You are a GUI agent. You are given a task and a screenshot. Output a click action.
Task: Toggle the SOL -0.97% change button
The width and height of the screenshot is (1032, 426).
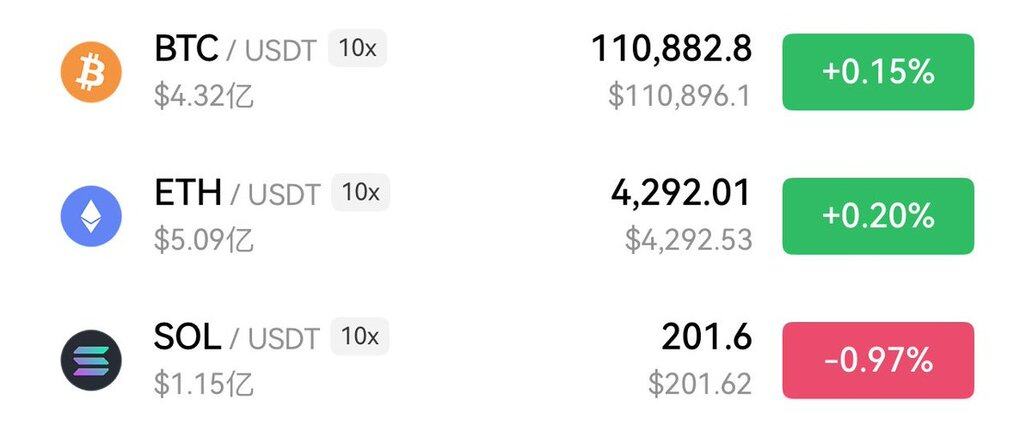[878, 360]
